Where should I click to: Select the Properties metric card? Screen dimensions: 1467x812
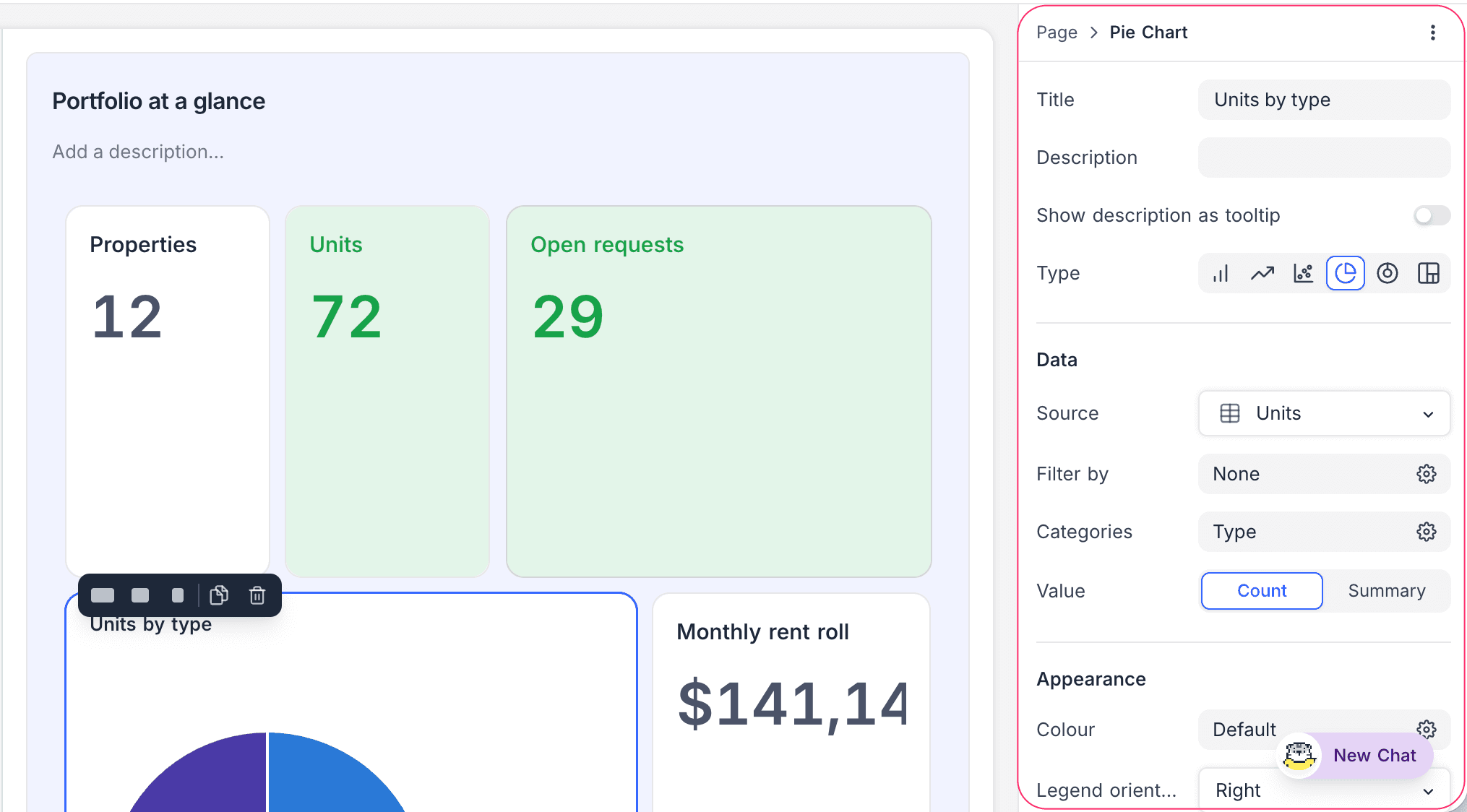coord(168,391)
